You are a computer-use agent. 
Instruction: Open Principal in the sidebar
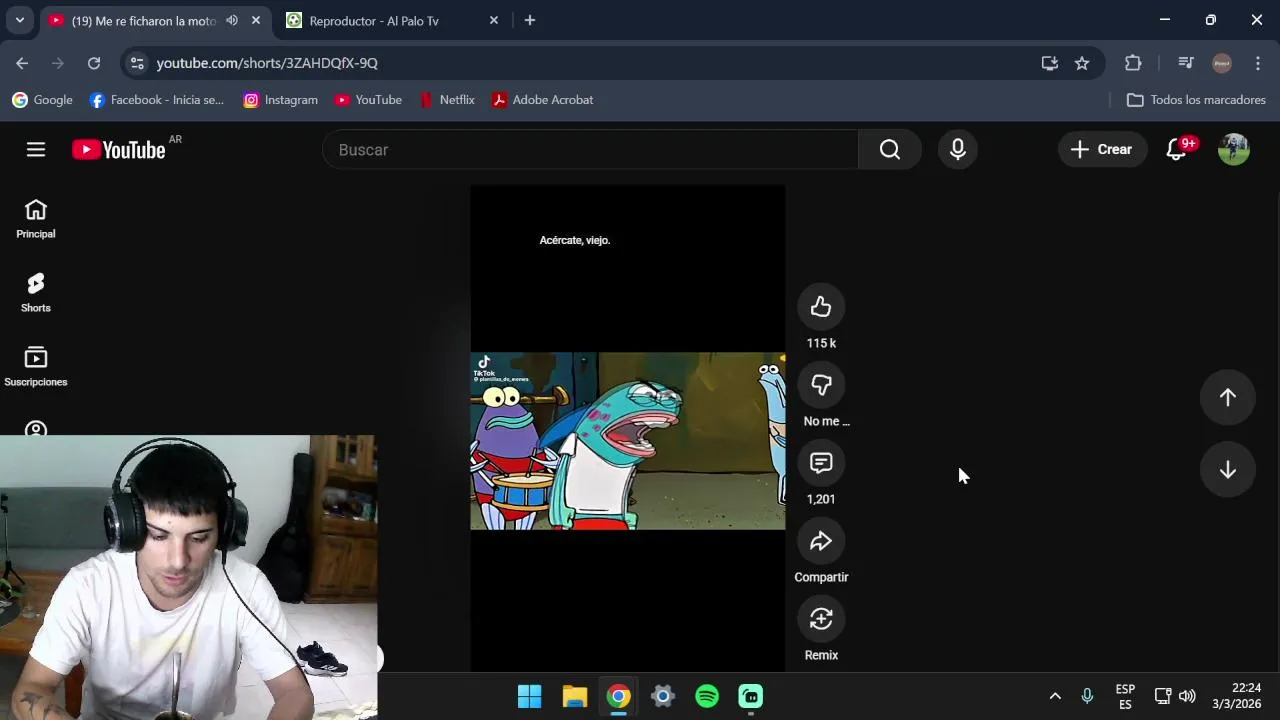[x=36, y=219]
